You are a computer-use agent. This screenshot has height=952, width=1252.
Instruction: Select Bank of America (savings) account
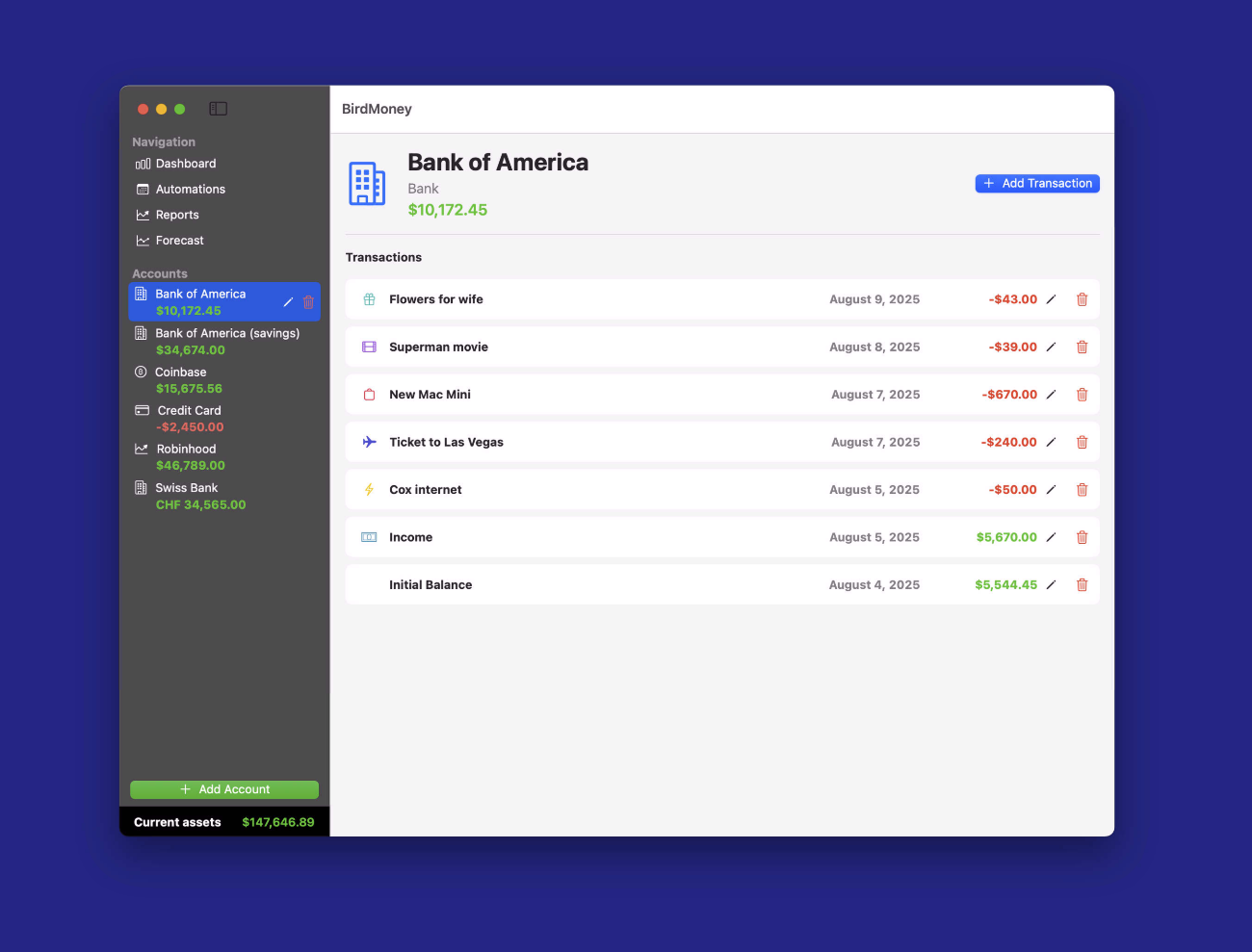(x=224, y=341)
